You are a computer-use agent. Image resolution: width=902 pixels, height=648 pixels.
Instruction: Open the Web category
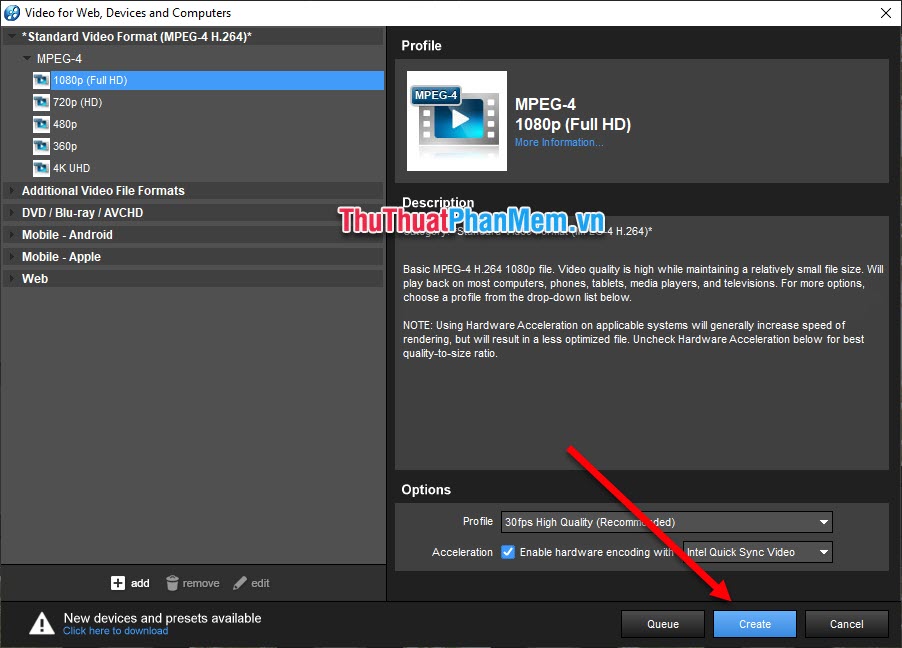pos(10,278)
